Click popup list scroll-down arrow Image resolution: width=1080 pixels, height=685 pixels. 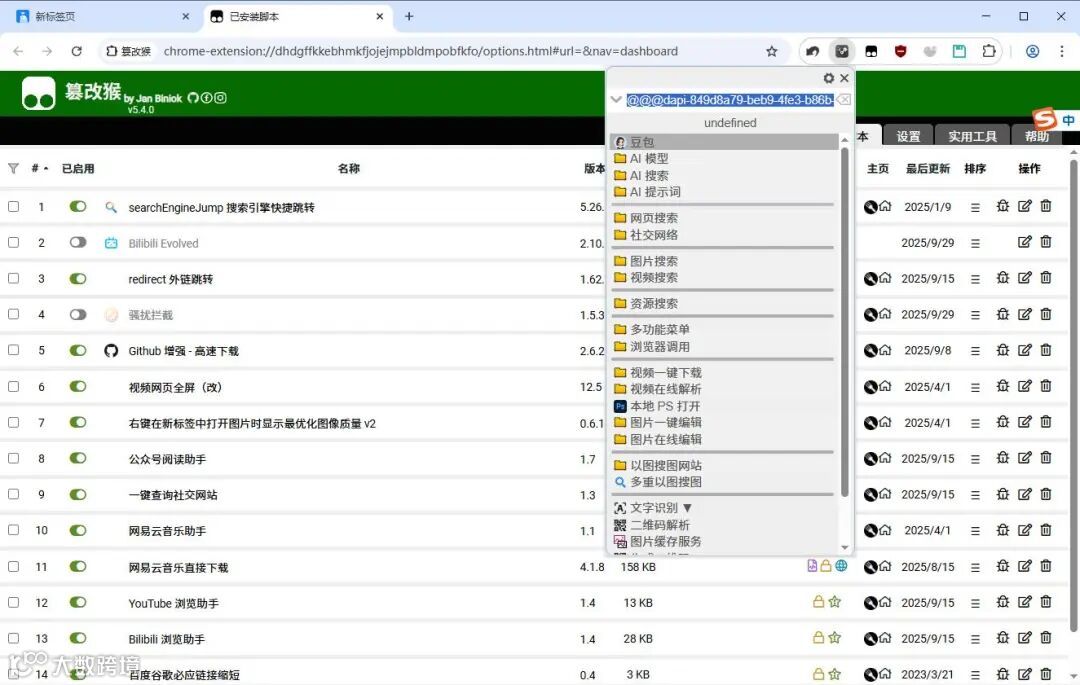coord(845,548)
